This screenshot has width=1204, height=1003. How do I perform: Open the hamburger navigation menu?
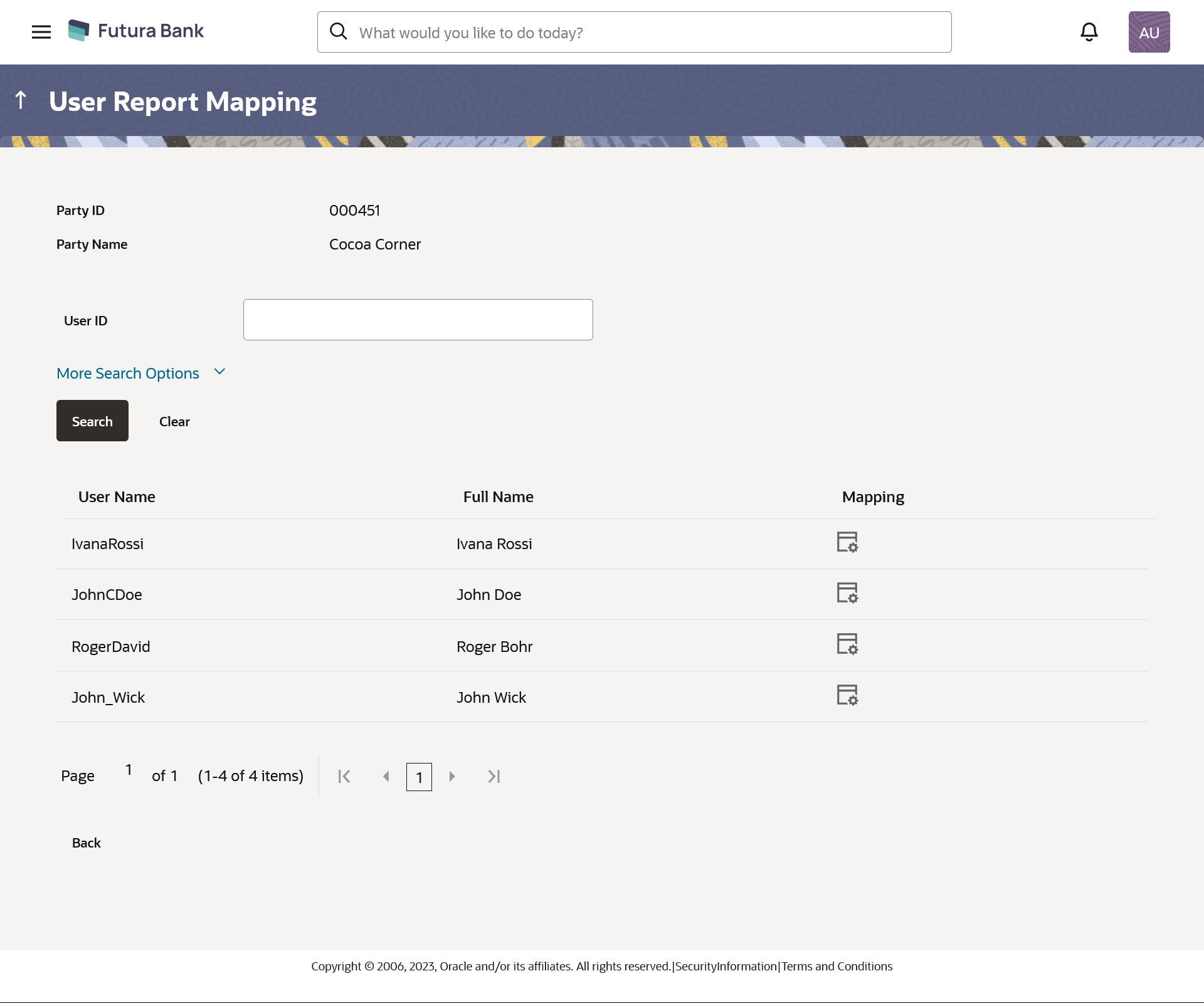[x=41, y=32]
